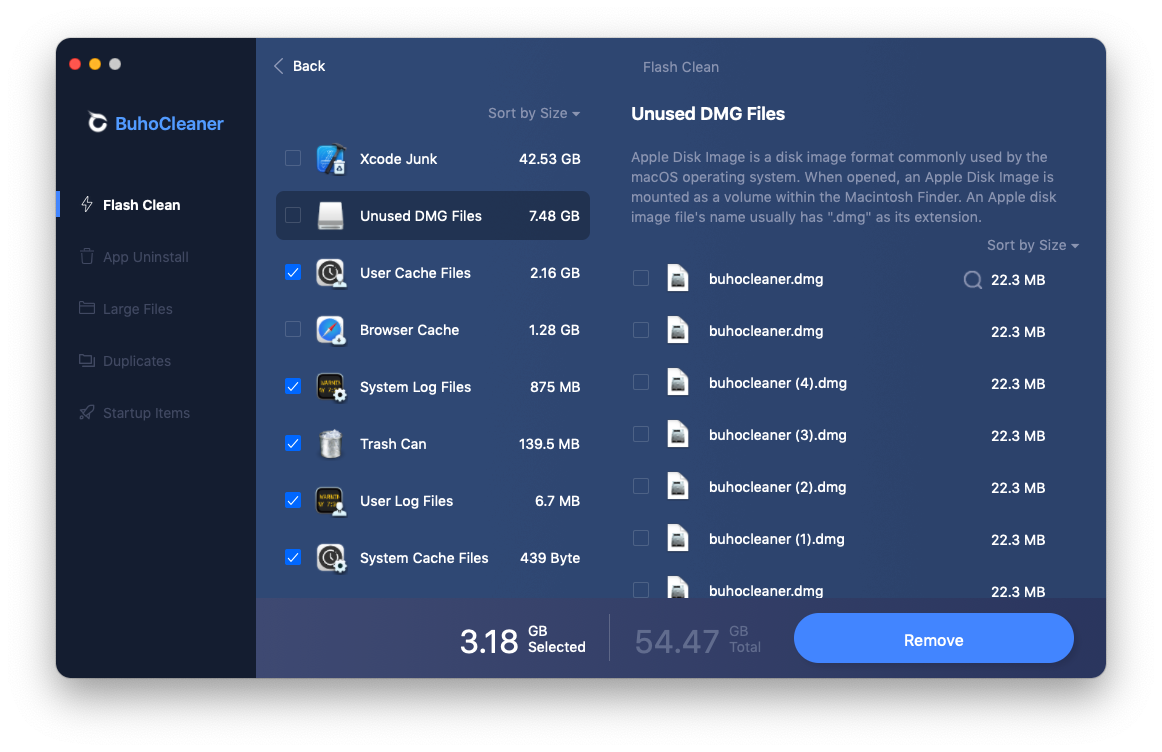Click the Unused DMG Files heading
Viewport: 1162px width, 752px height.
708,113
